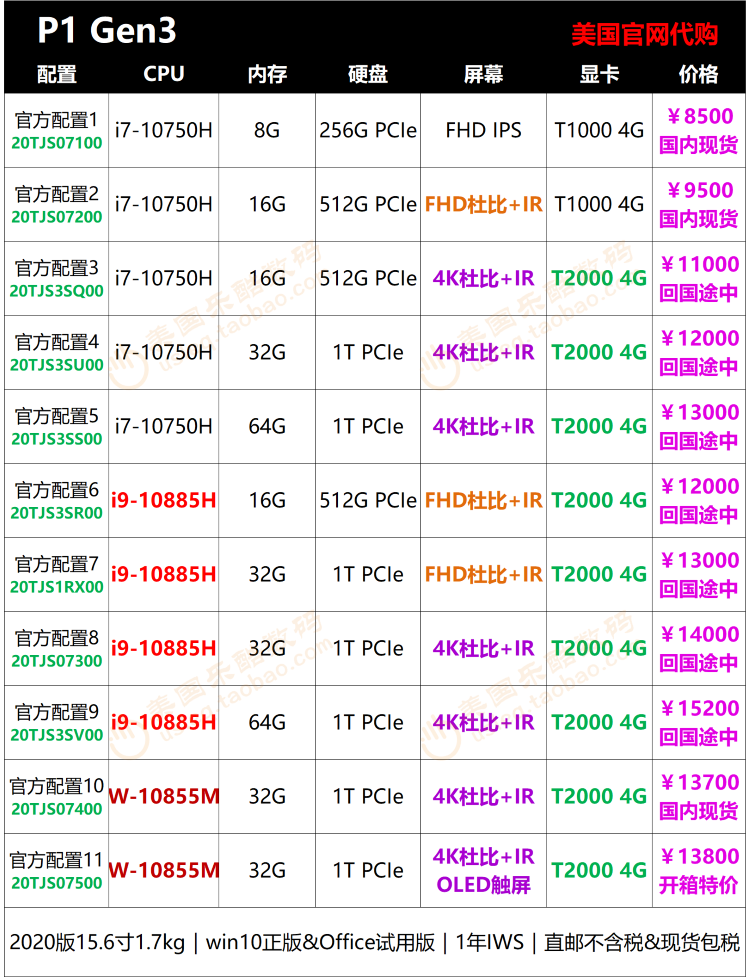Click model code 20TJS3SS00
The height and width of the screenshot is (977, 750).
coord(57,439)
